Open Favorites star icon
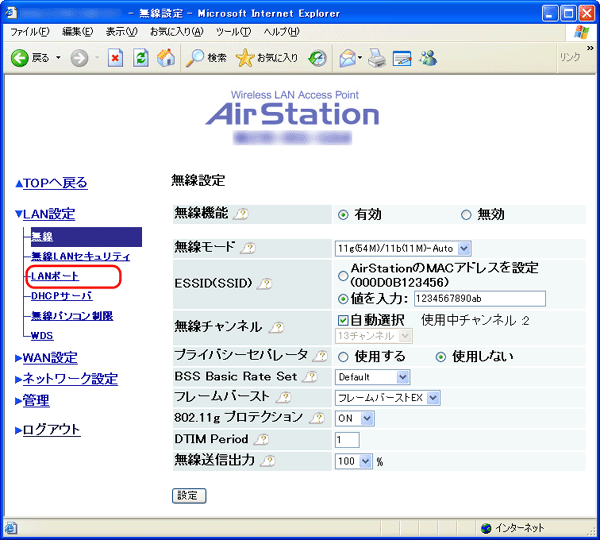600x540 pixels. (x=245, y=58)
